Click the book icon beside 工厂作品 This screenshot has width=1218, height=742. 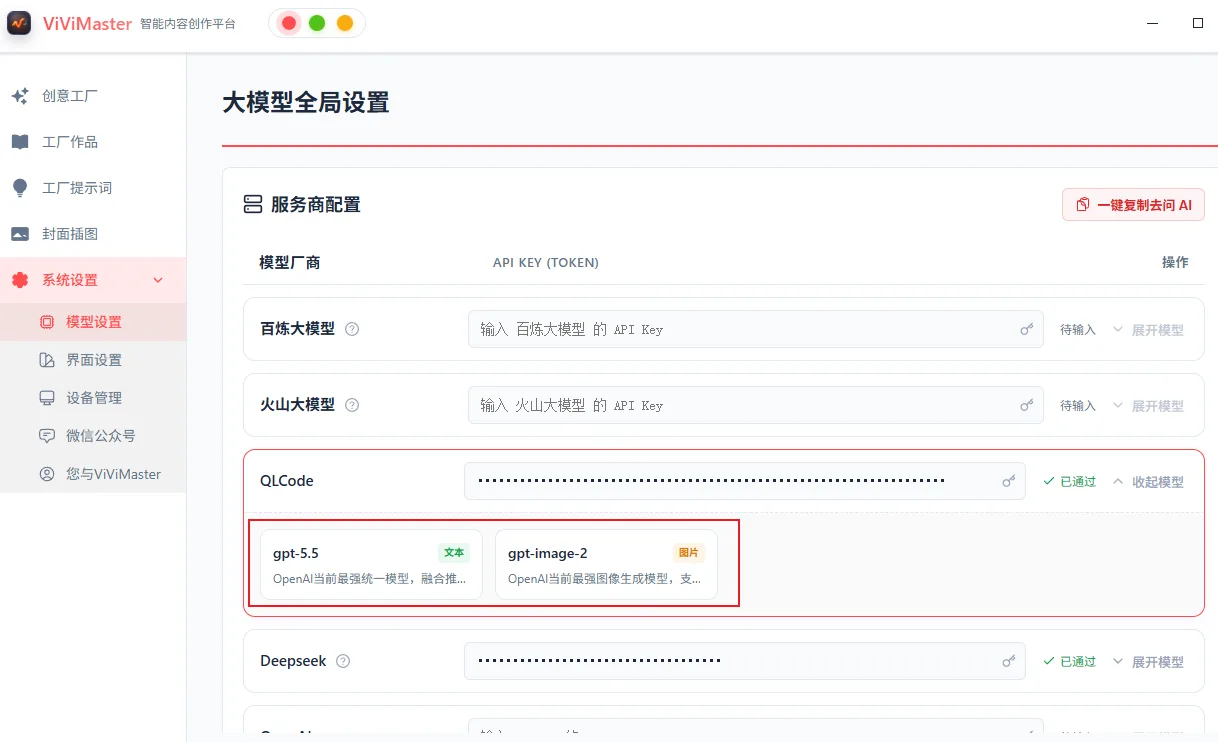[x=20, y=142]
